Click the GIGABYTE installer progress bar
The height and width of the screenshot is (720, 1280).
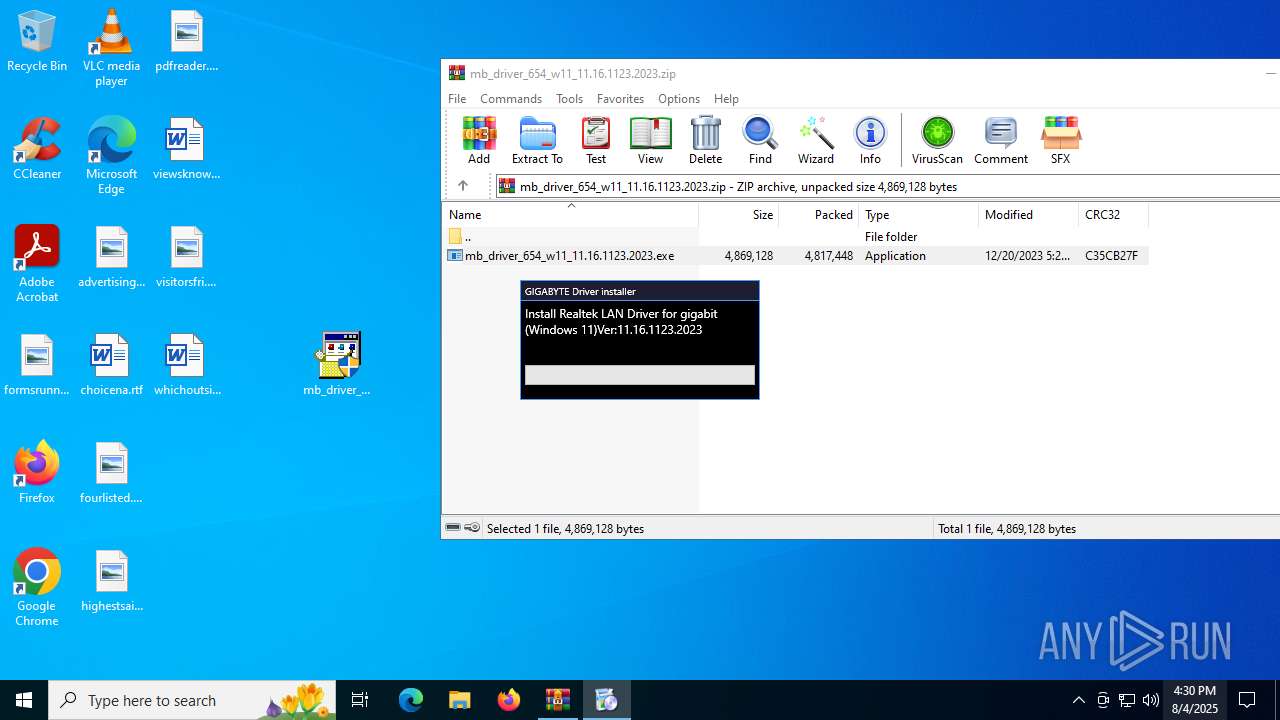pos(640,375)
